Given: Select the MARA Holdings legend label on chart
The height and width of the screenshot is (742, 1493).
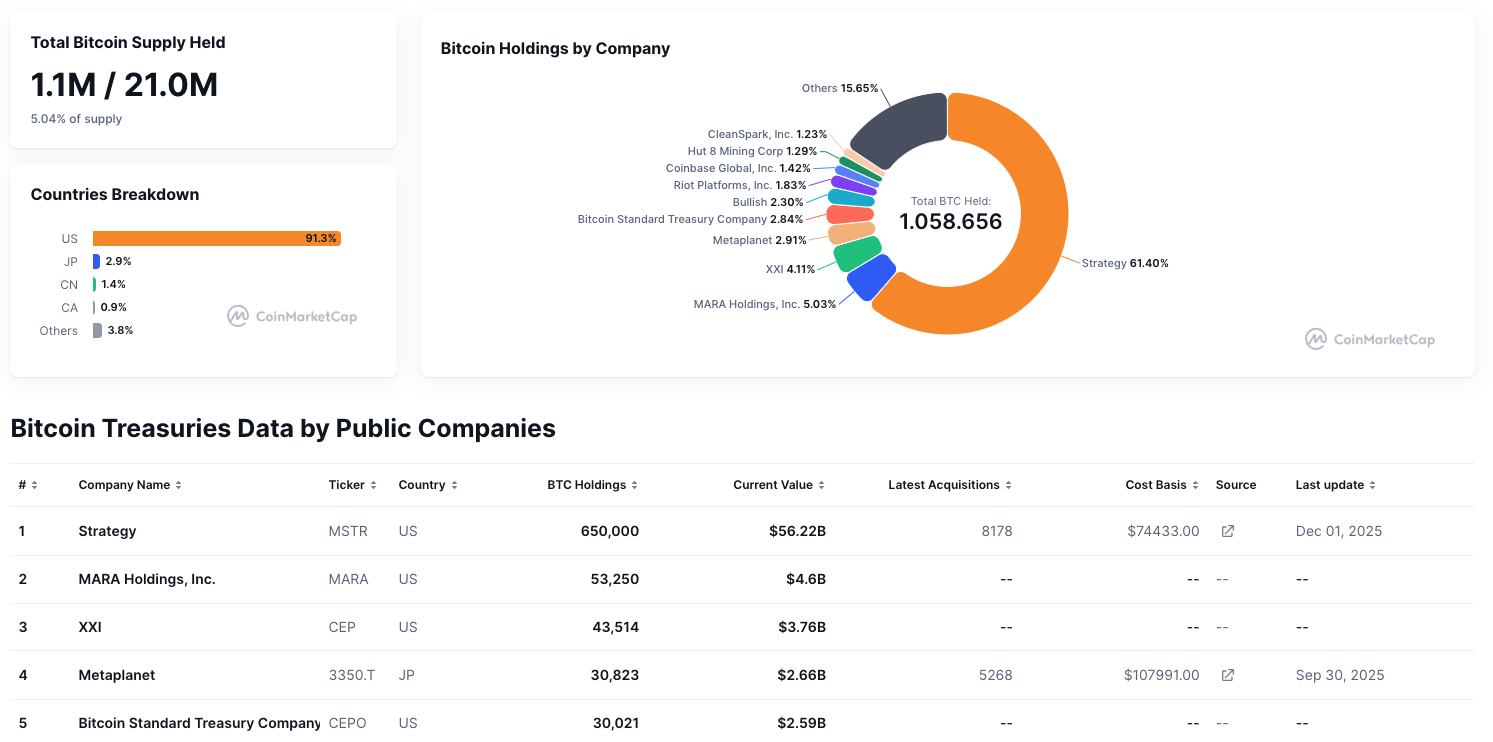Looking at the screenshot, I should 764,304.
